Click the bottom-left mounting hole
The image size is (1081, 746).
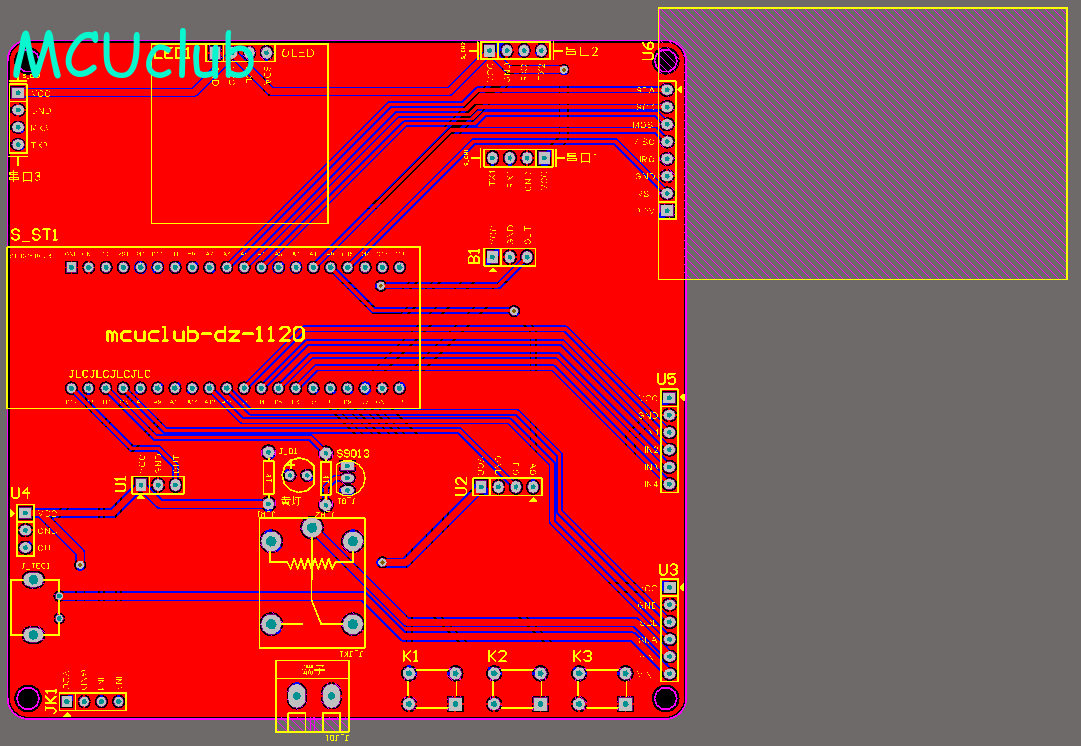click(28, 698)
